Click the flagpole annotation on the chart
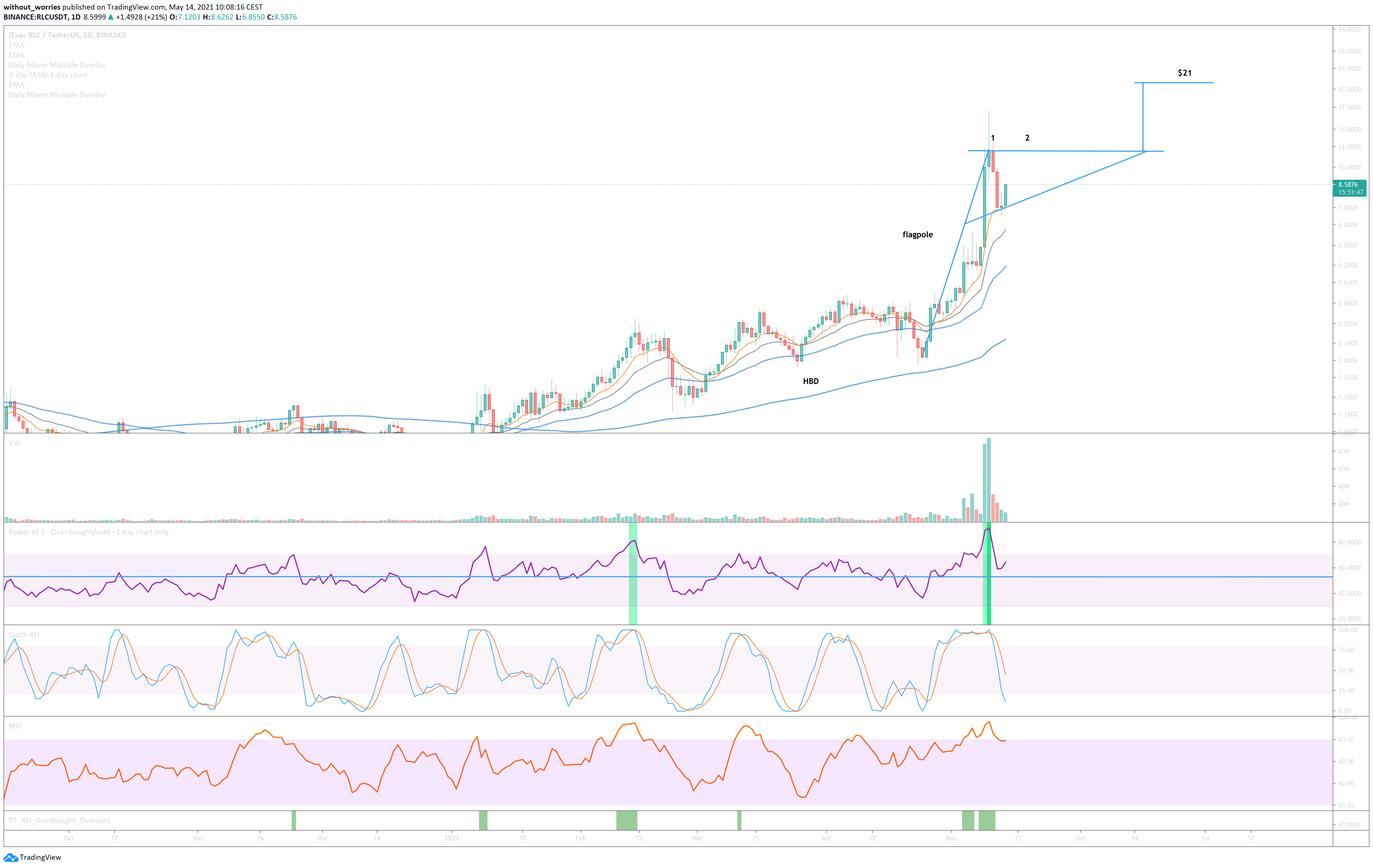The height and width of the screenshot is (868, 1373). tap(917, 234)
